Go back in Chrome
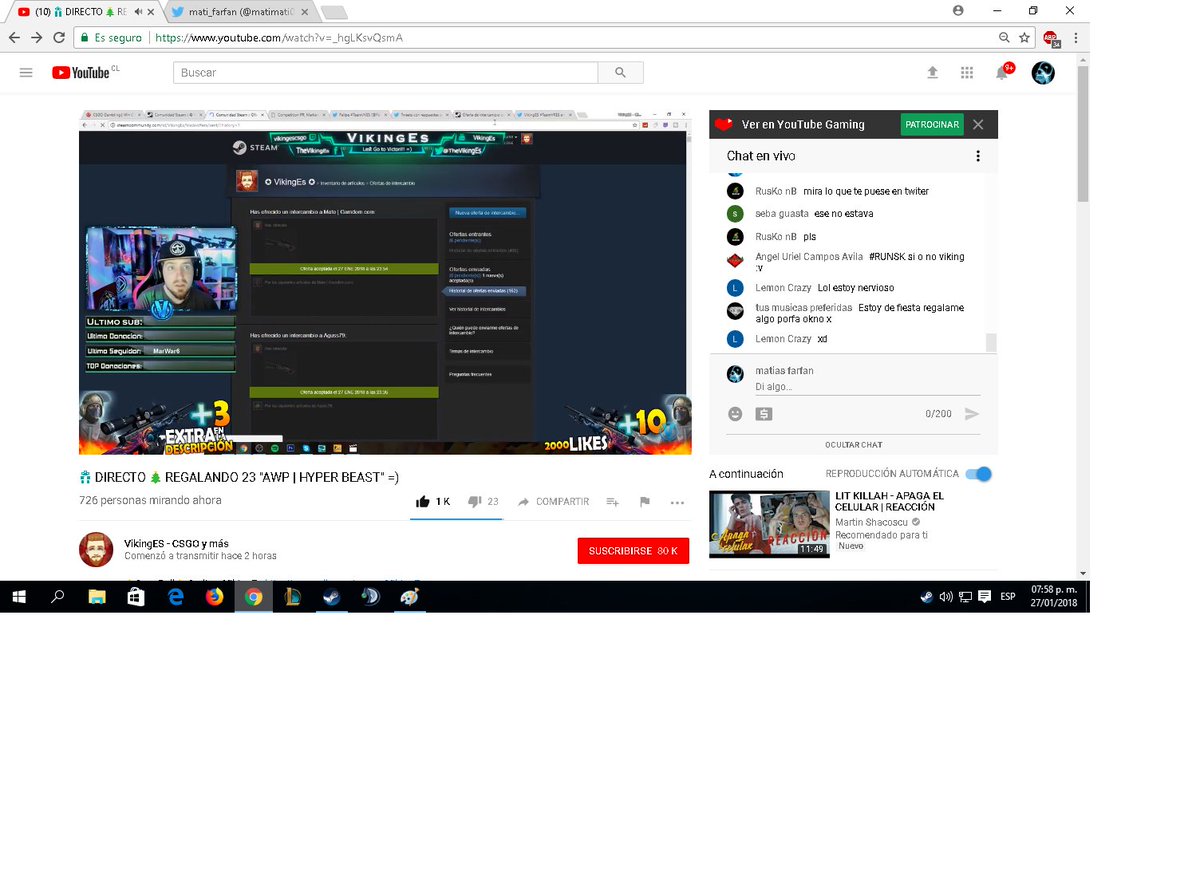1200x895 pixels. [x=14, y=37]
